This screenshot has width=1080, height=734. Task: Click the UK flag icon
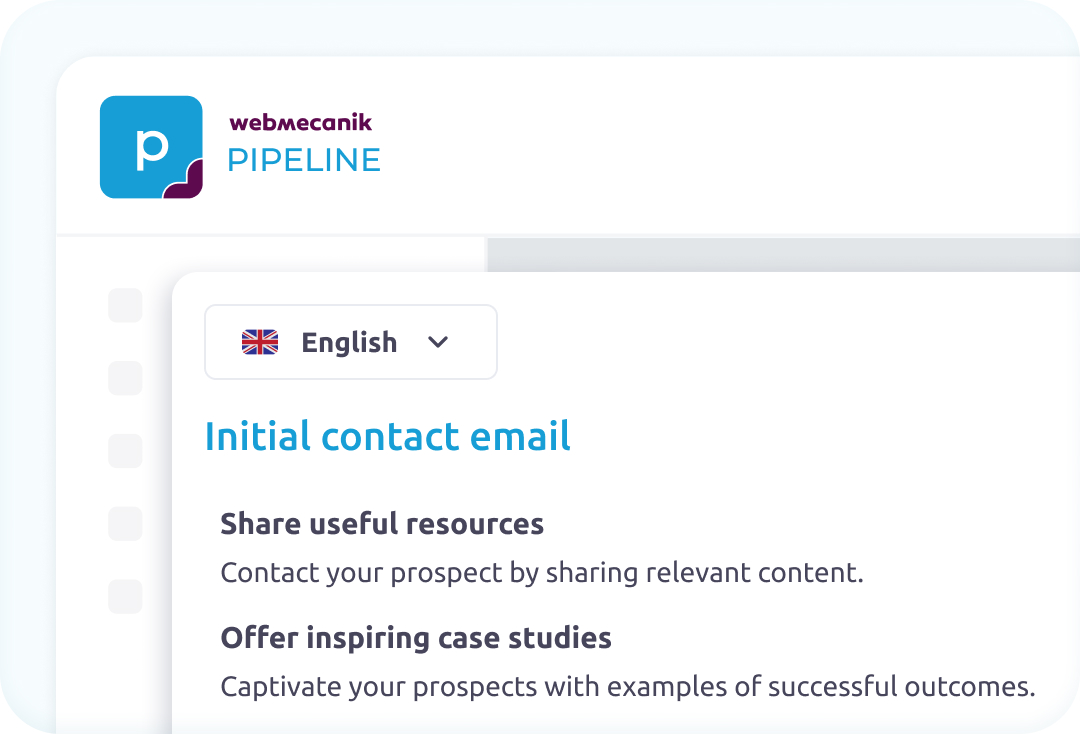point(260,342)
